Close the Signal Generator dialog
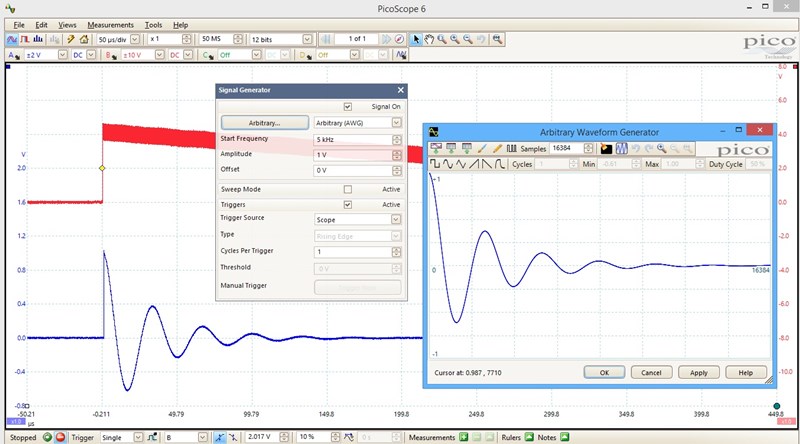 click(401, 90)
